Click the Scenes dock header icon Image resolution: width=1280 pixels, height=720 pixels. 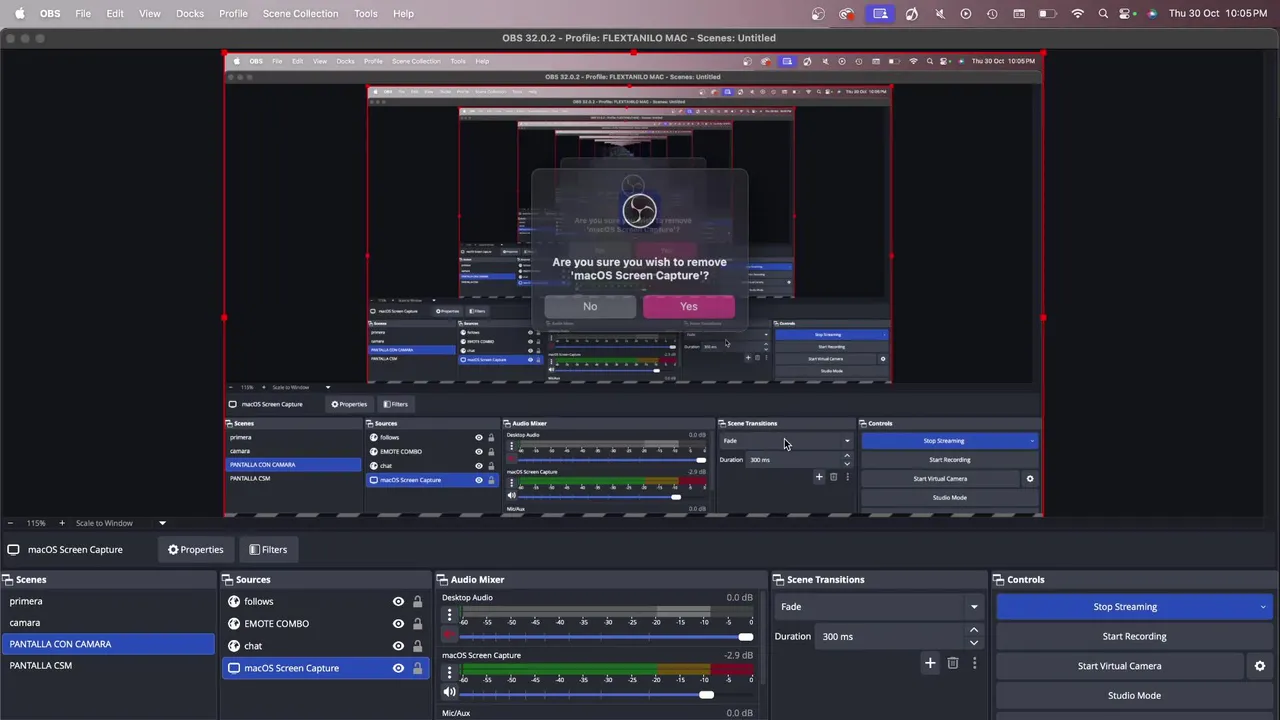pos(7,579)
